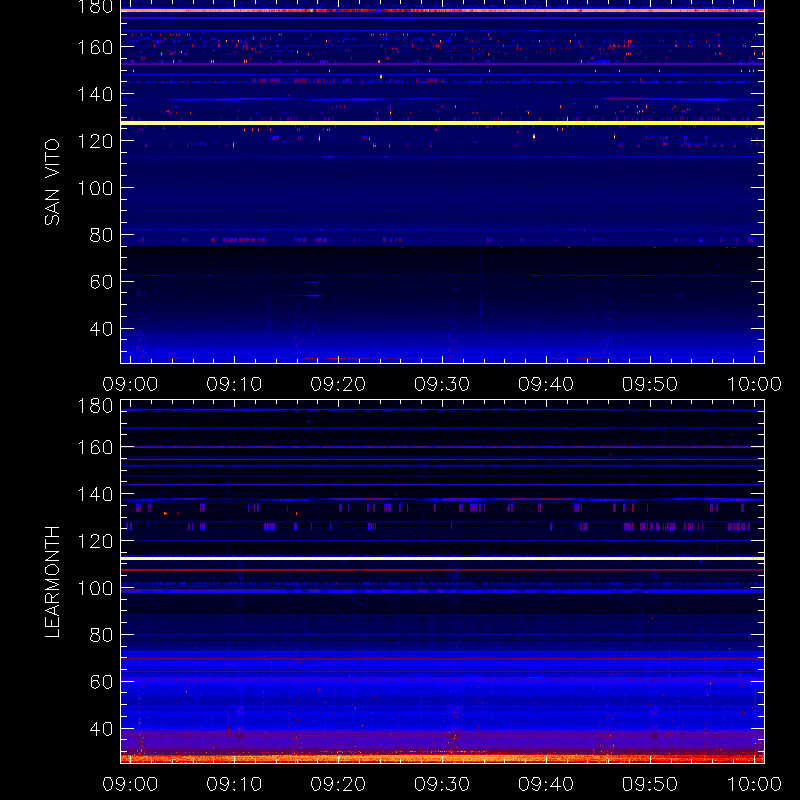Screen dimensions: 800x800
Task: Pick the 120 frequency label on San Vito axis
Action: [x=95, y=141]
